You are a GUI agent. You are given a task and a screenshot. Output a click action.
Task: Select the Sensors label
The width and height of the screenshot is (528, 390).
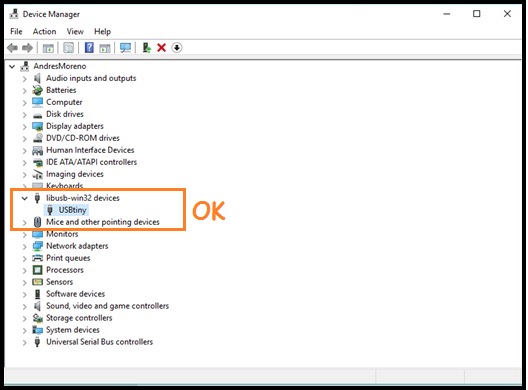(x=60, y=282)
